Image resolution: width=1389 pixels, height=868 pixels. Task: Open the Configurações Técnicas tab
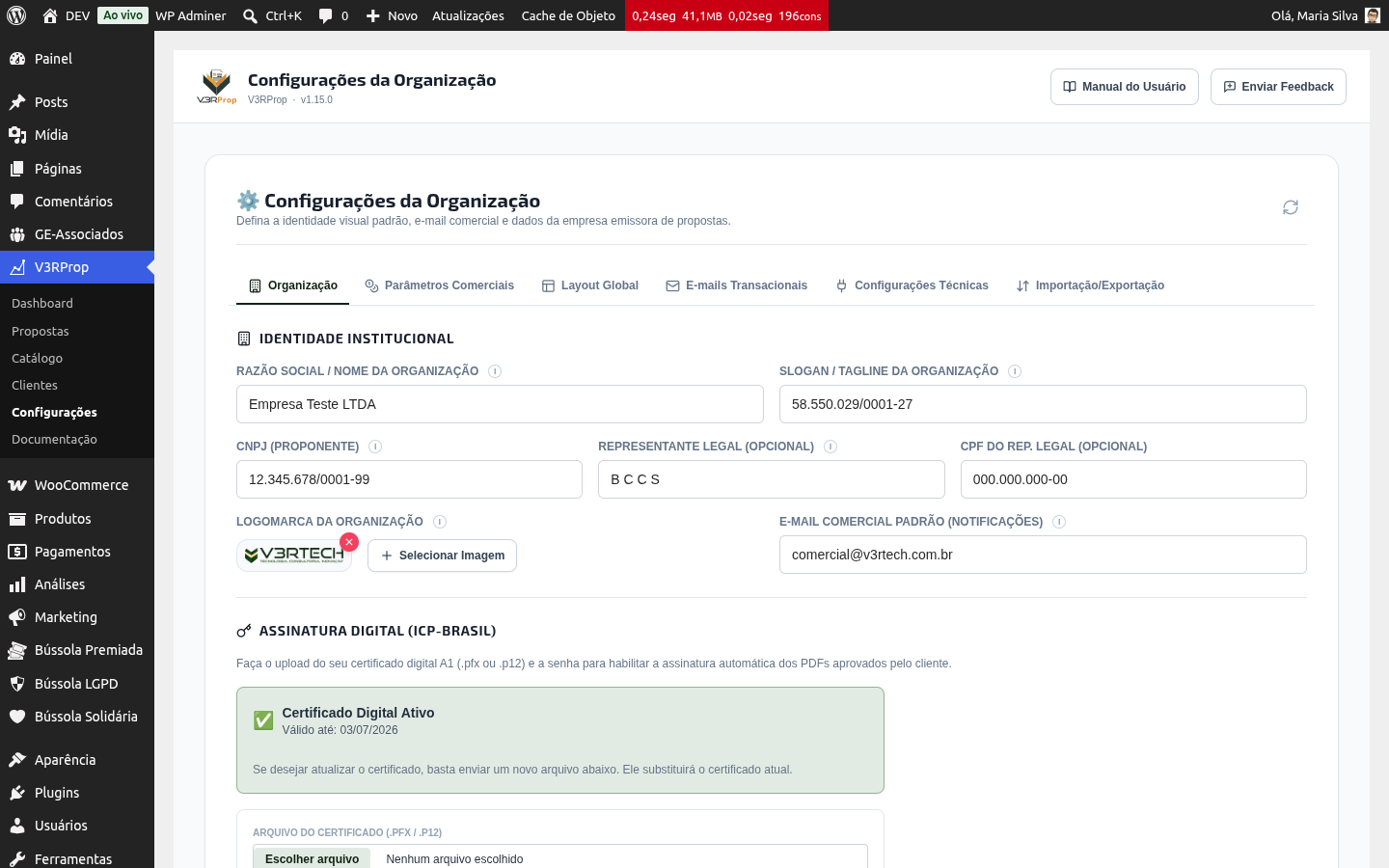912,285
